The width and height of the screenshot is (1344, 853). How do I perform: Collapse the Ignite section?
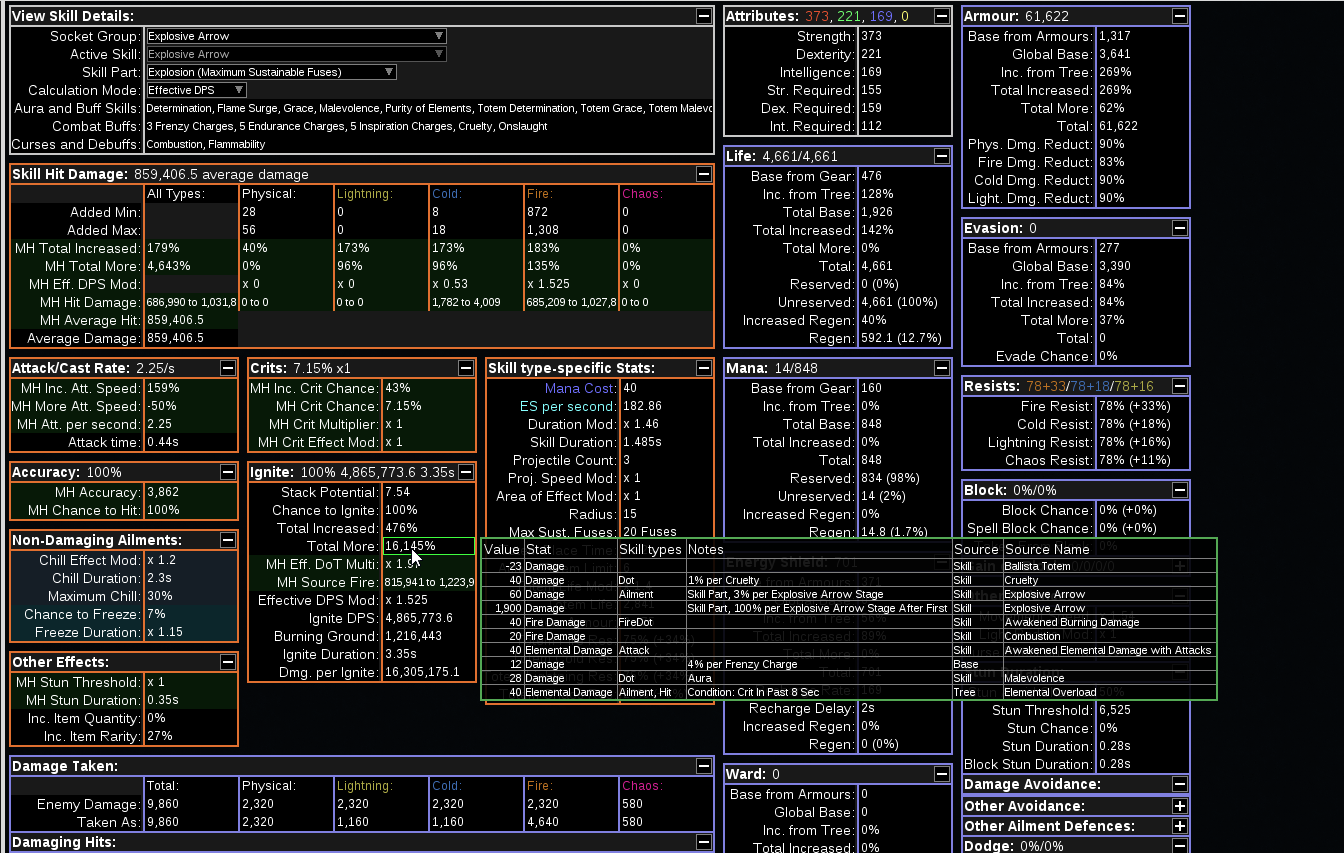[x=466, y=472]
